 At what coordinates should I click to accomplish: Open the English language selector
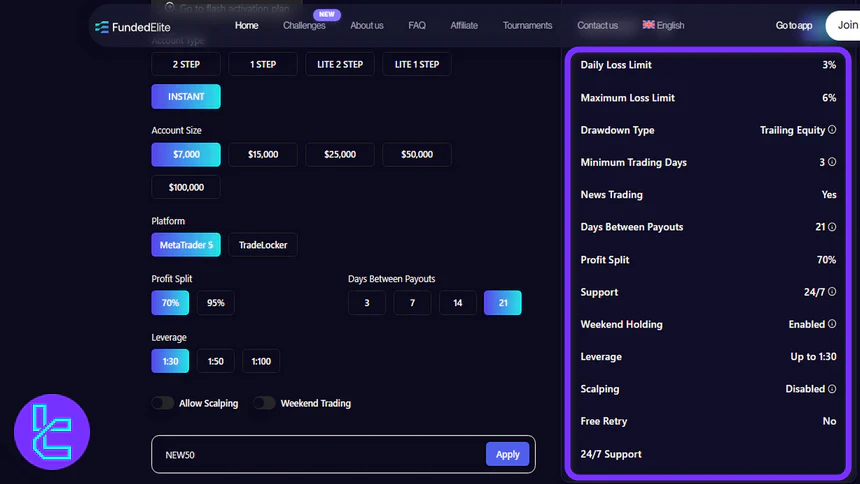tap(663, 25)
